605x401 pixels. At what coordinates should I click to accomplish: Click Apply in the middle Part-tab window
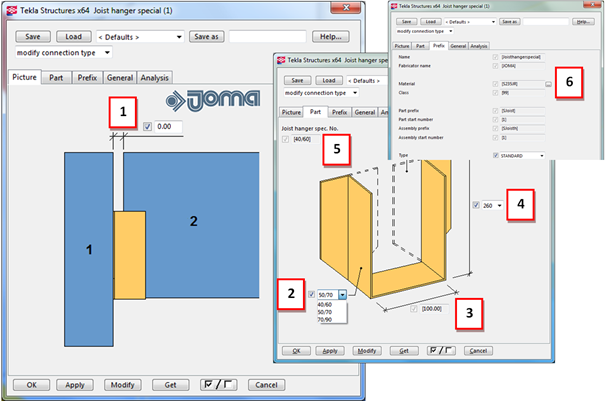330,350
